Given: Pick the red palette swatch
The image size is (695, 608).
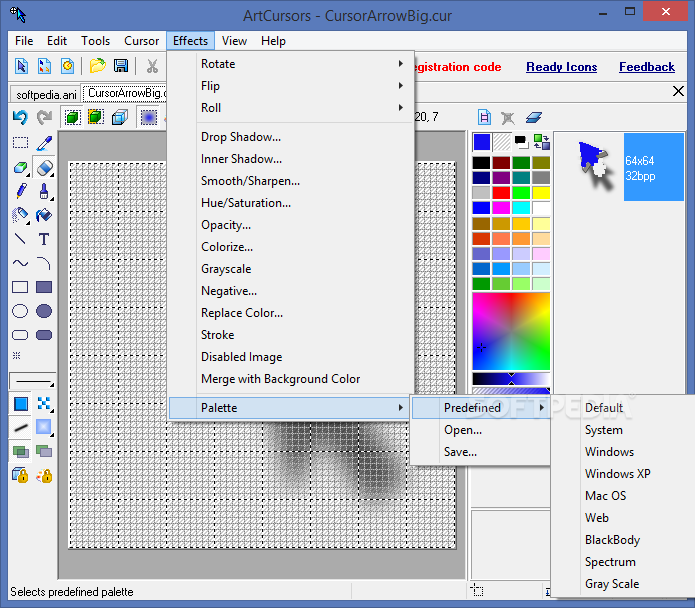Looking at the screenshot, I should 501,193.
